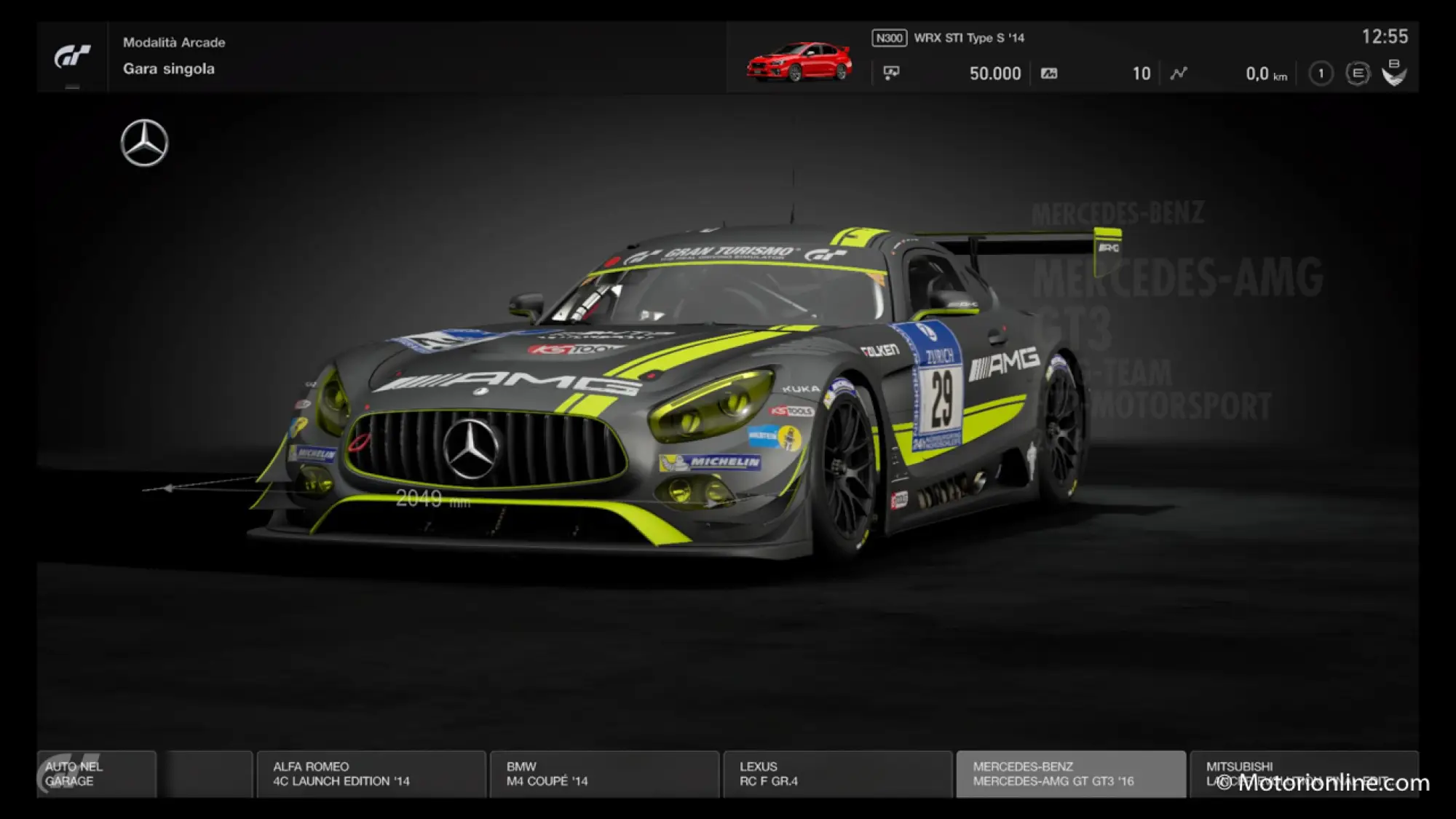Click the distance graph icon beside 0,0 km
The width and height of the screenshot is (1456, 819).
1179,73
